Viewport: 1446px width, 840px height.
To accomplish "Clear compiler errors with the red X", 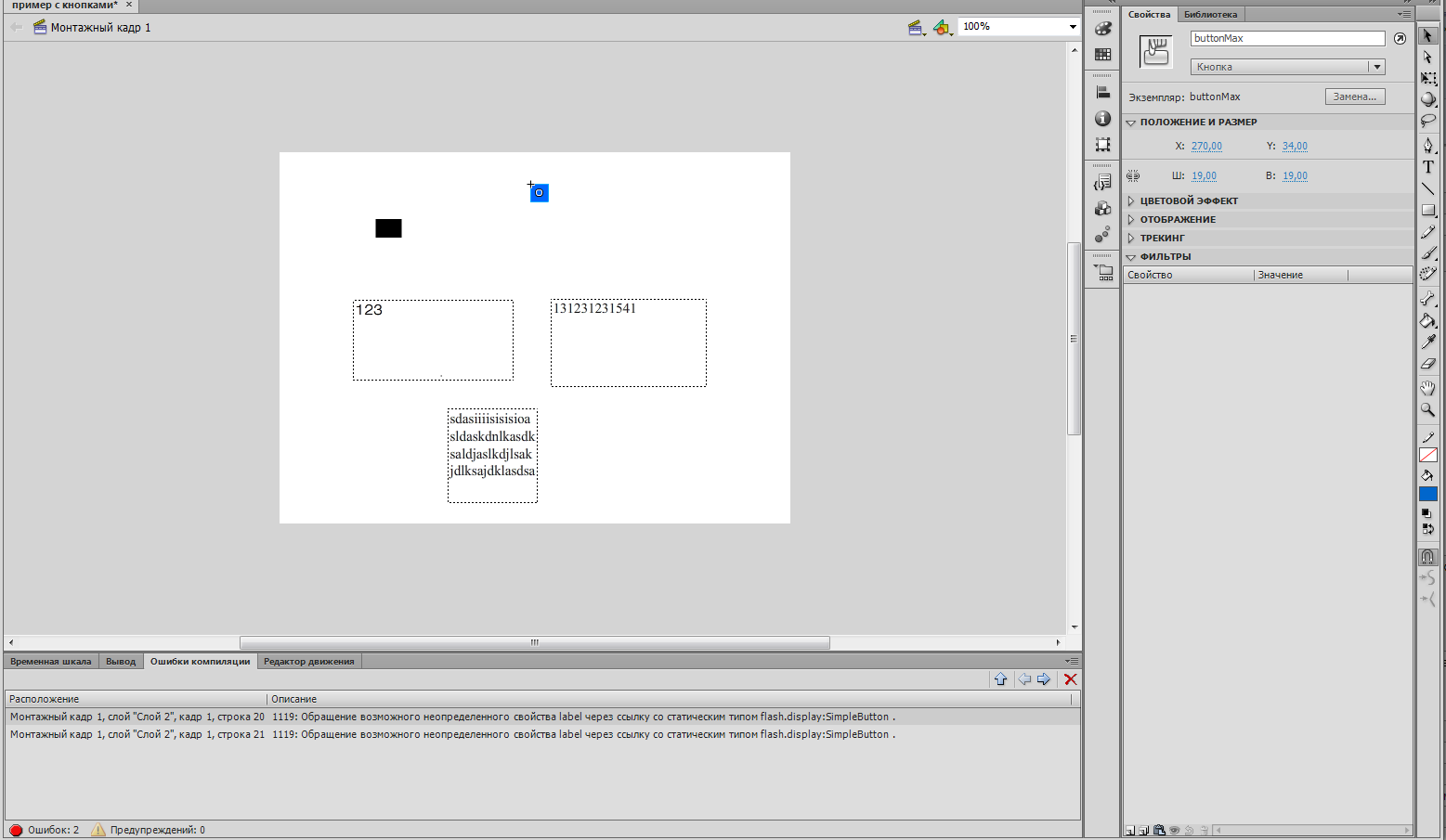I will (1071, 679).
